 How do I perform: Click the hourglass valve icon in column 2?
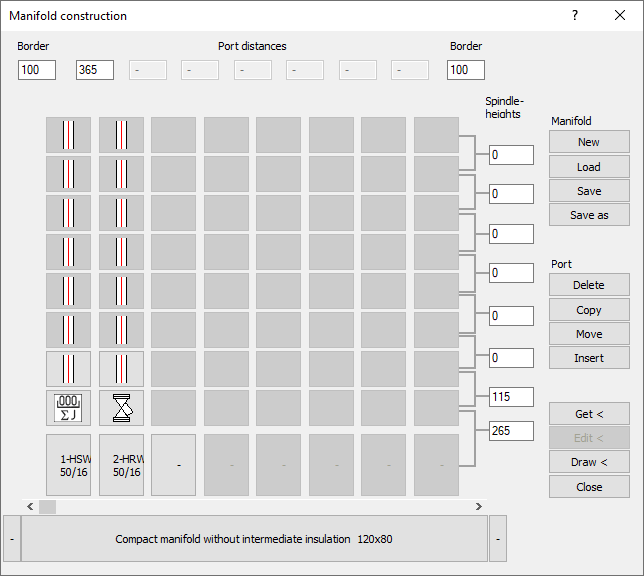point(122,408)
